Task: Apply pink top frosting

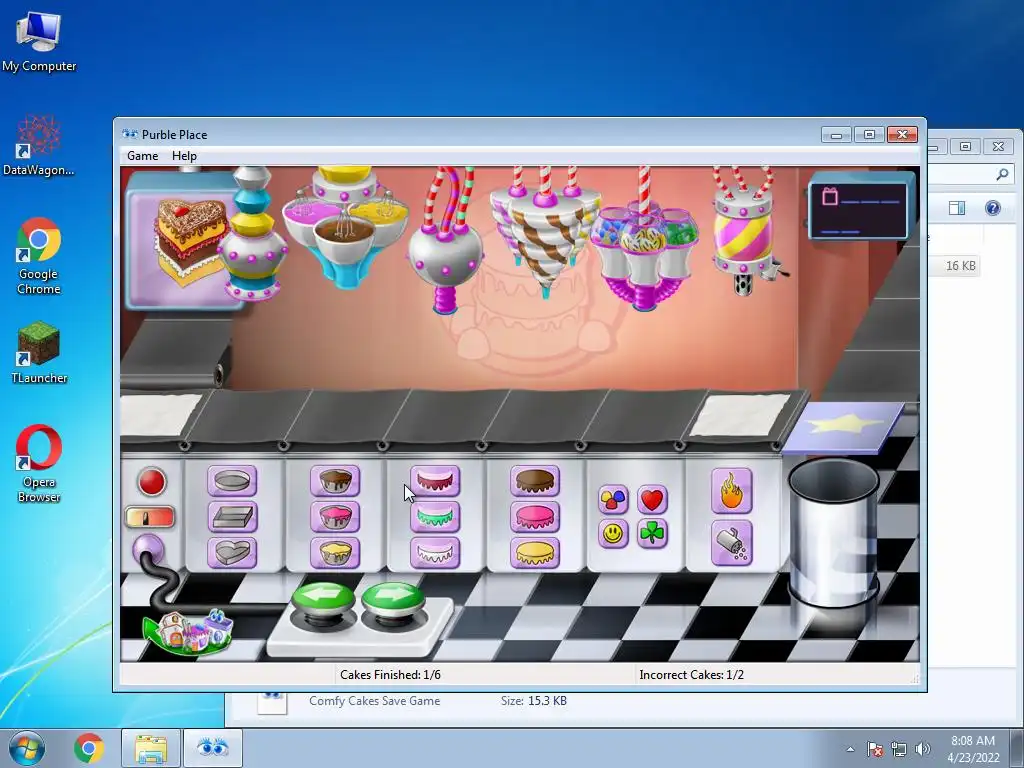Action: pos(535,517)
